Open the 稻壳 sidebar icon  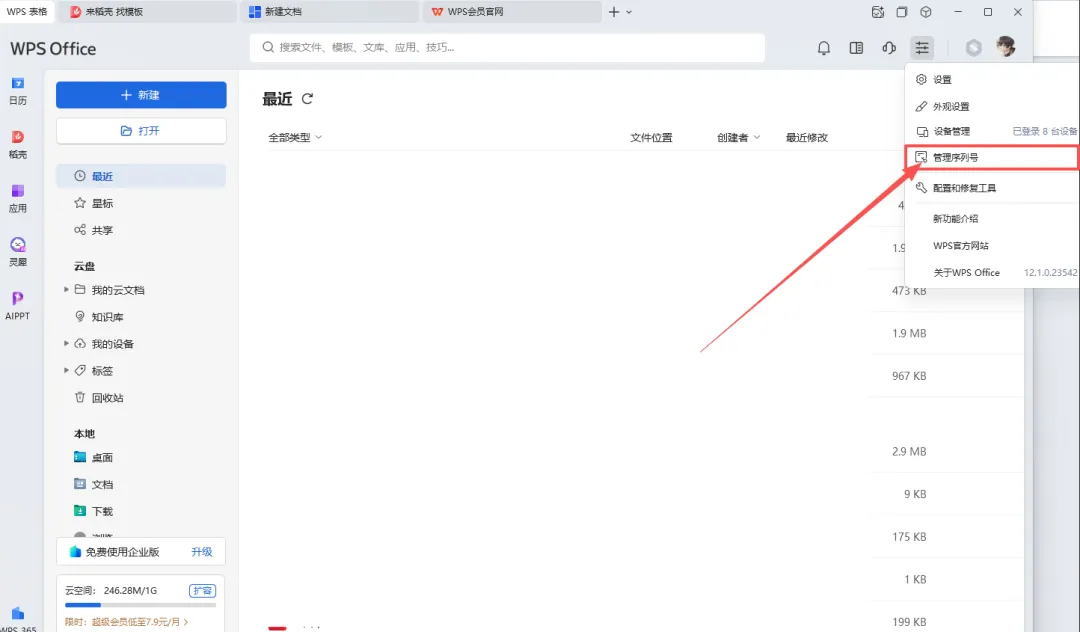pyautogui.click(x=18, y=144)
